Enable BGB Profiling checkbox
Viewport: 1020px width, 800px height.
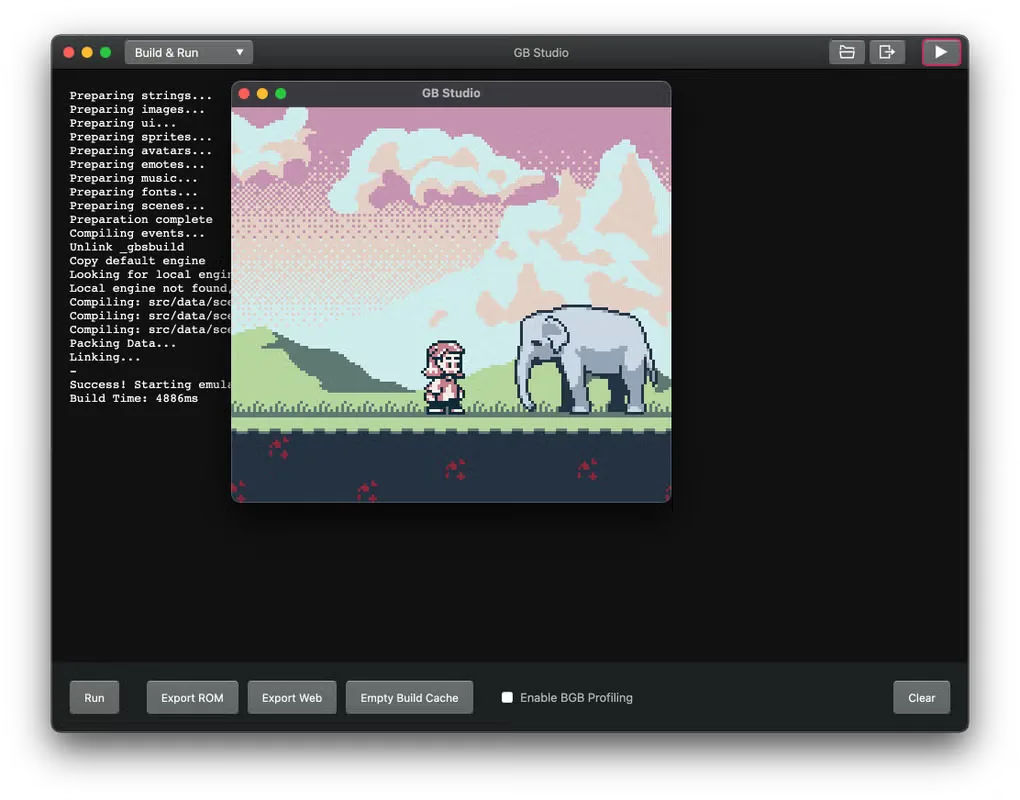[x=507, y=697]
